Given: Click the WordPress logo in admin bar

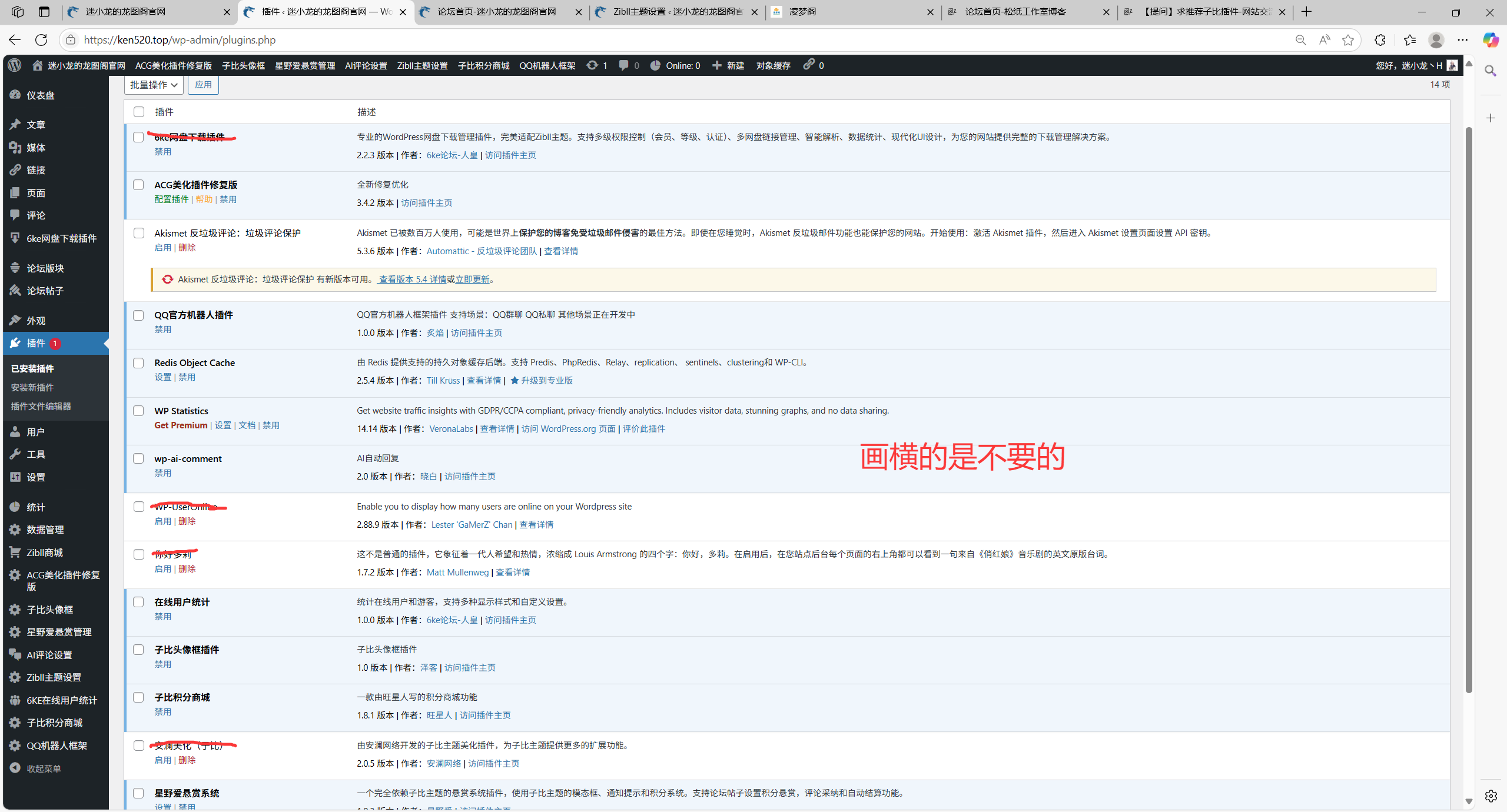Looking at the screenshot, I should pyautogui.click(x=15, y=65).
